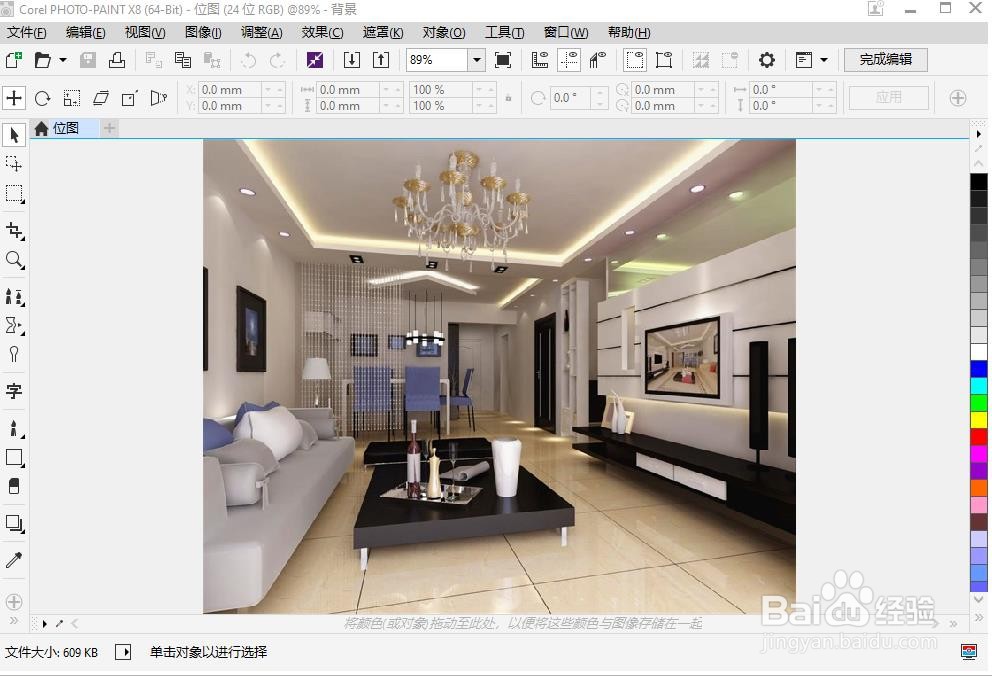Select the Text tool
Image resolution: width=992 pixels, height=676 pixels.
pos(14,390)
